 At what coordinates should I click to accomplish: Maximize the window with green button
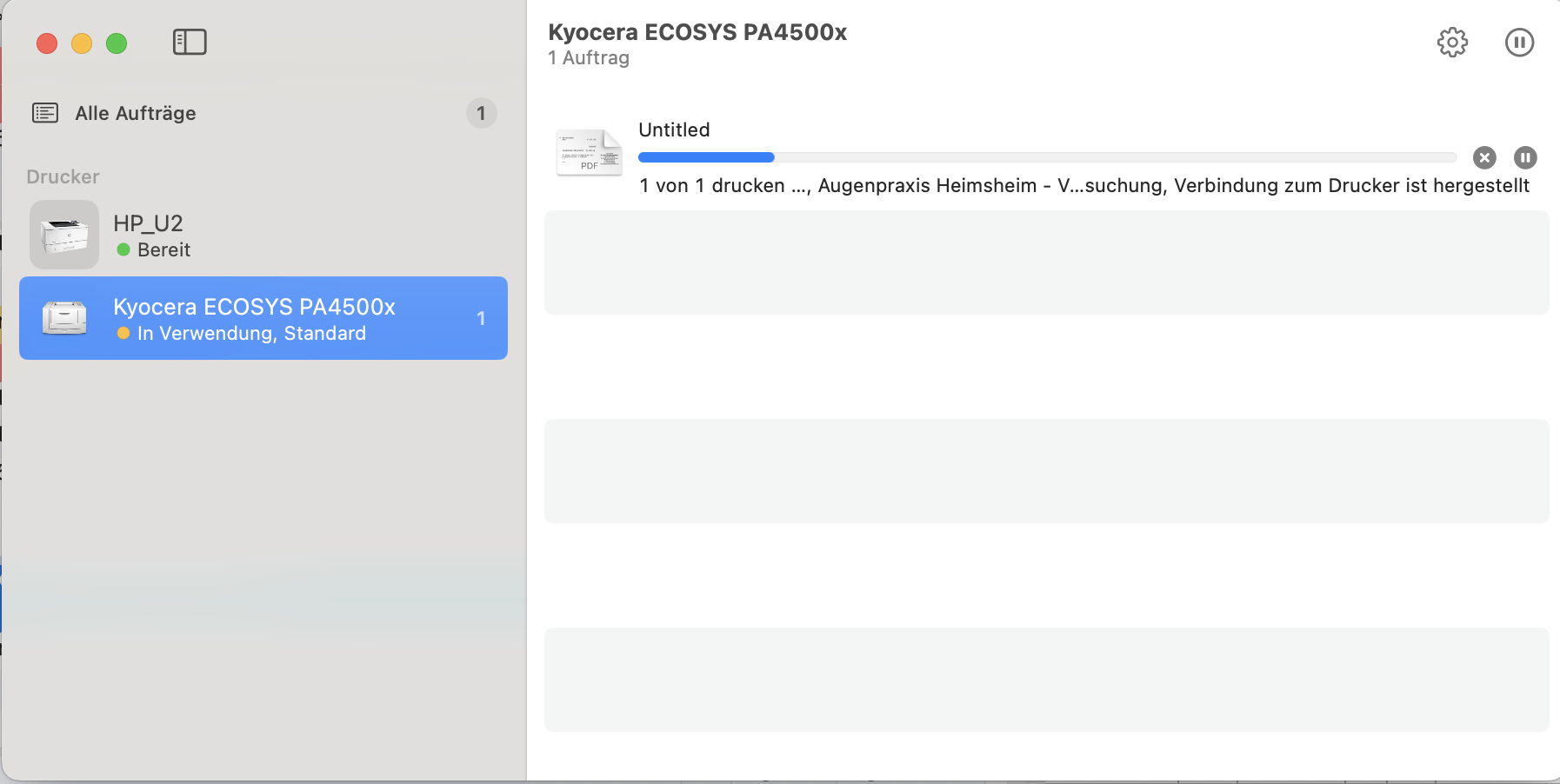pyautogui.click(x=117, y=43)
